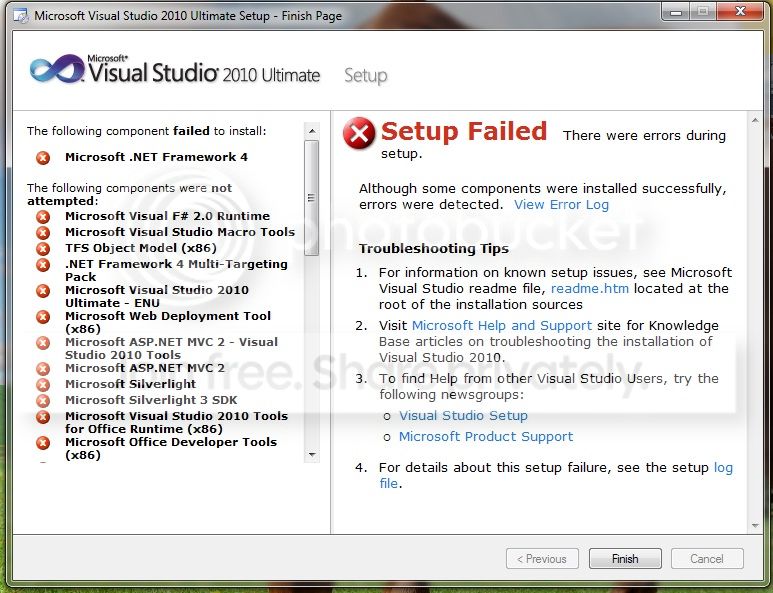This screenshot has width=773, height=593.
Task: Open the View Error Log link
Action: [x=561, y=205]
